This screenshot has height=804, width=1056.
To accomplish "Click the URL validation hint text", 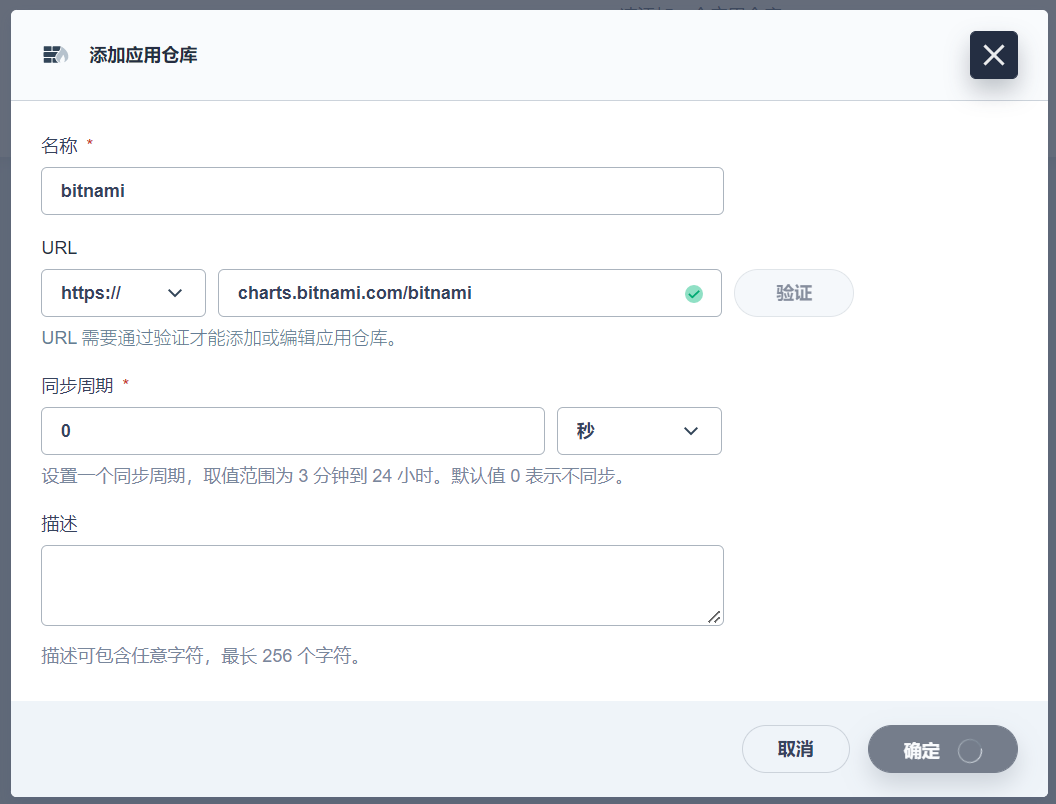I will click(222, 338).
